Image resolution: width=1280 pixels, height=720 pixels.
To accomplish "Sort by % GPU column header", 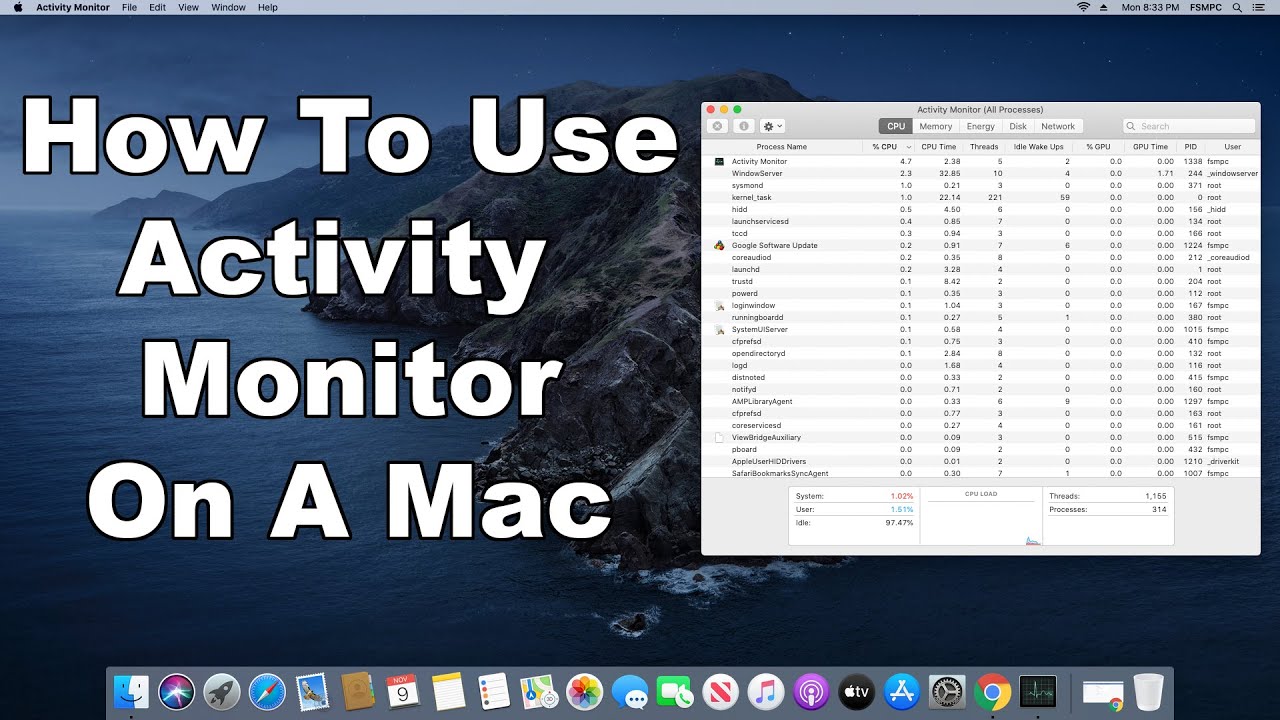I will [x=1099, y=147].
